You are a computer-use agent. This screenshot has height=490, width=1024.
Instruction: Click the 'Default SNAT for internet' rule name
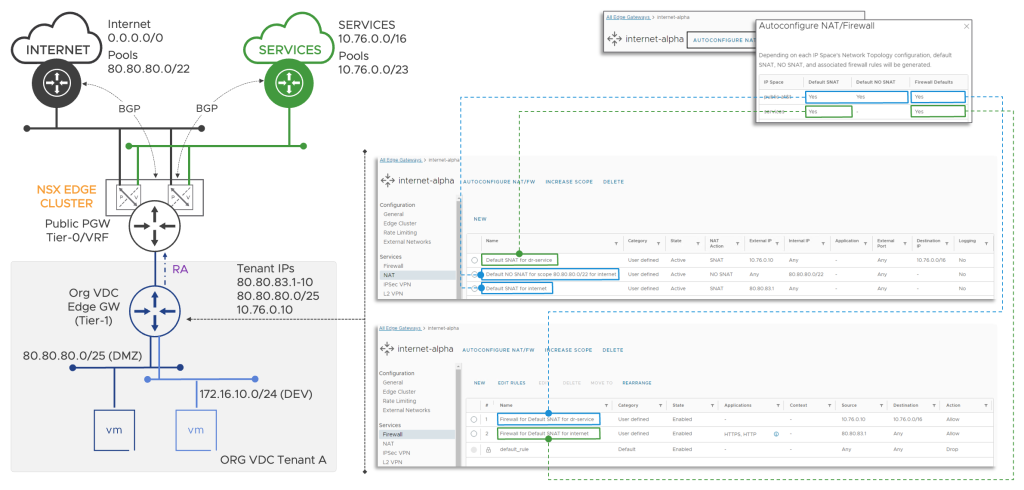pos(514,288)
